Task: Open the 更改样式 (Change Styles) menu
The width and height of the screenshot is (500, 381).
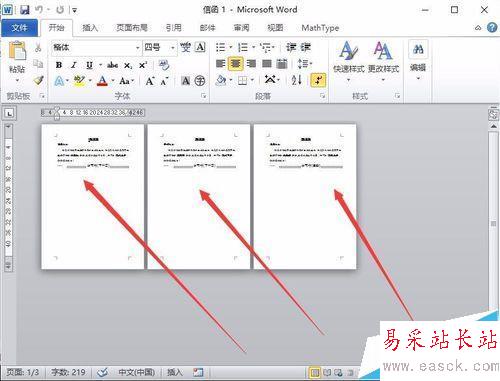Action: pos(383,62)
